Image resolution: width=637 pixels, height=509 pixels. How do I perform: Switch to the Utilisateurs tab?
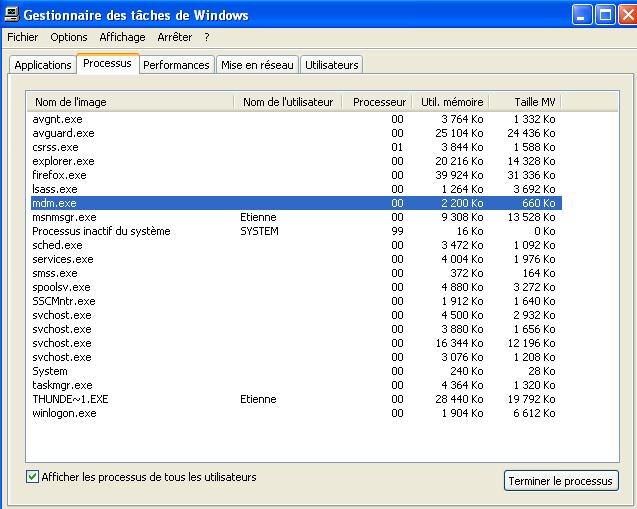coord(331,65)
